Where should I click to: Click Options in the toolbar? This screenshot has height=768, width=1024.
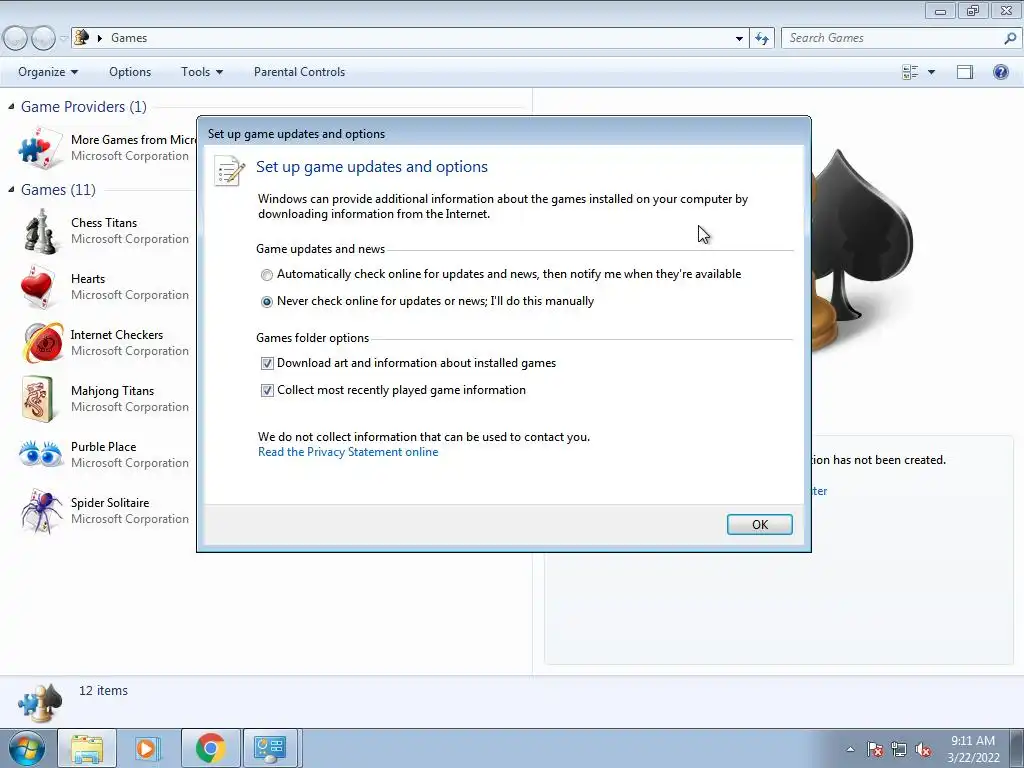pos(130,72)
